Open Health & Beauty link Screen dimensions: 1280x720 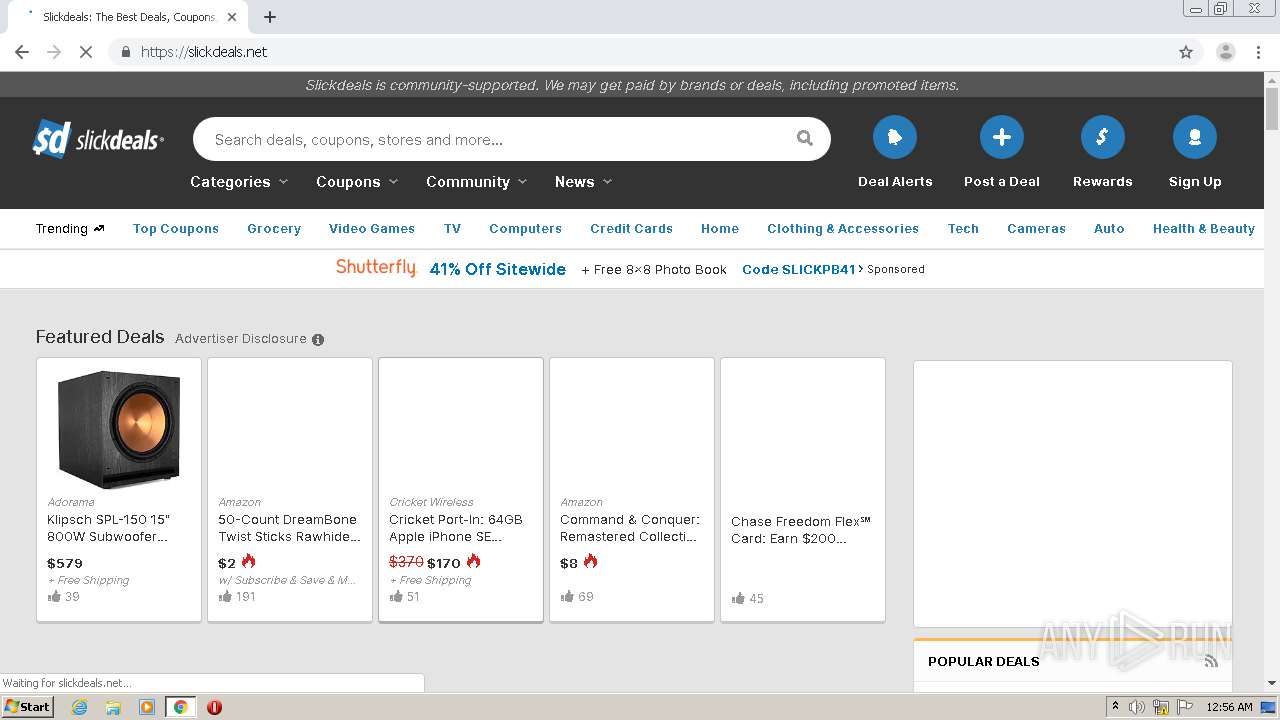pyautogui.click(x=1204, y=229)
